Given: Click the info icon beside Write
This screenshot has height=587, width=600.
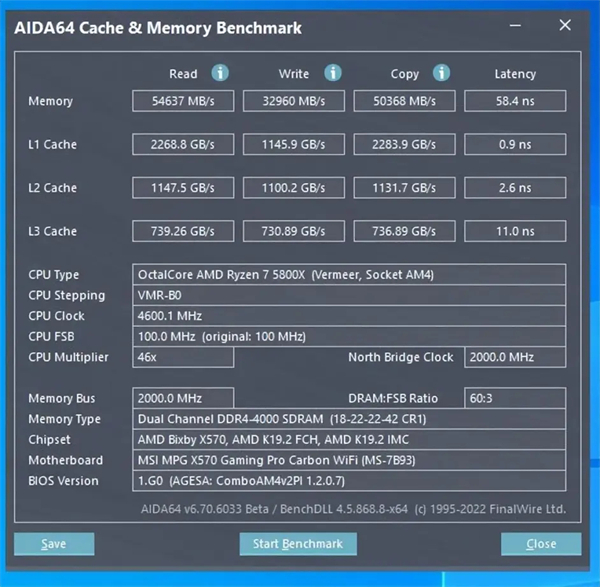Looking at the screenshot, I should [x=333, y=73].
